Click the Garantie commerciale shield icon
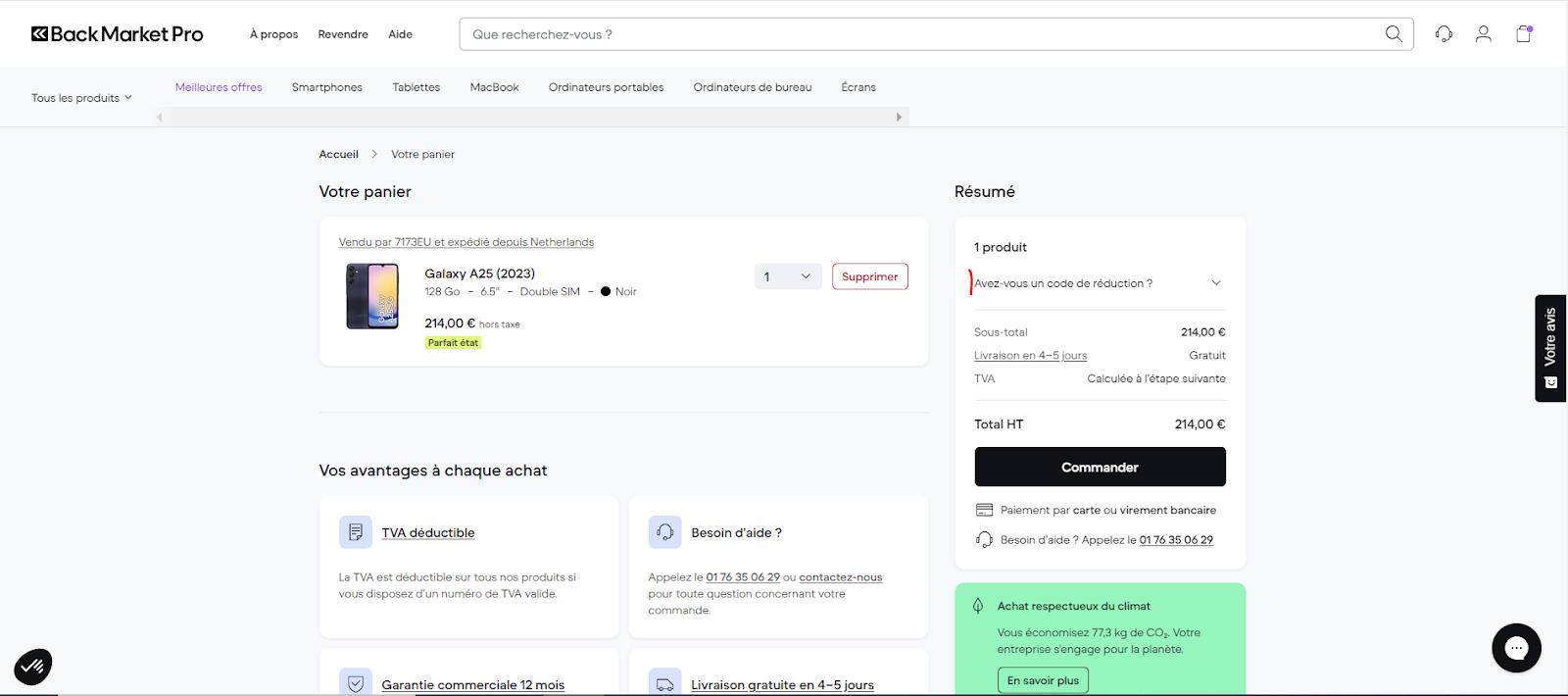The height and width of the screenshot is (696, 1568). [x=356, y=683]
